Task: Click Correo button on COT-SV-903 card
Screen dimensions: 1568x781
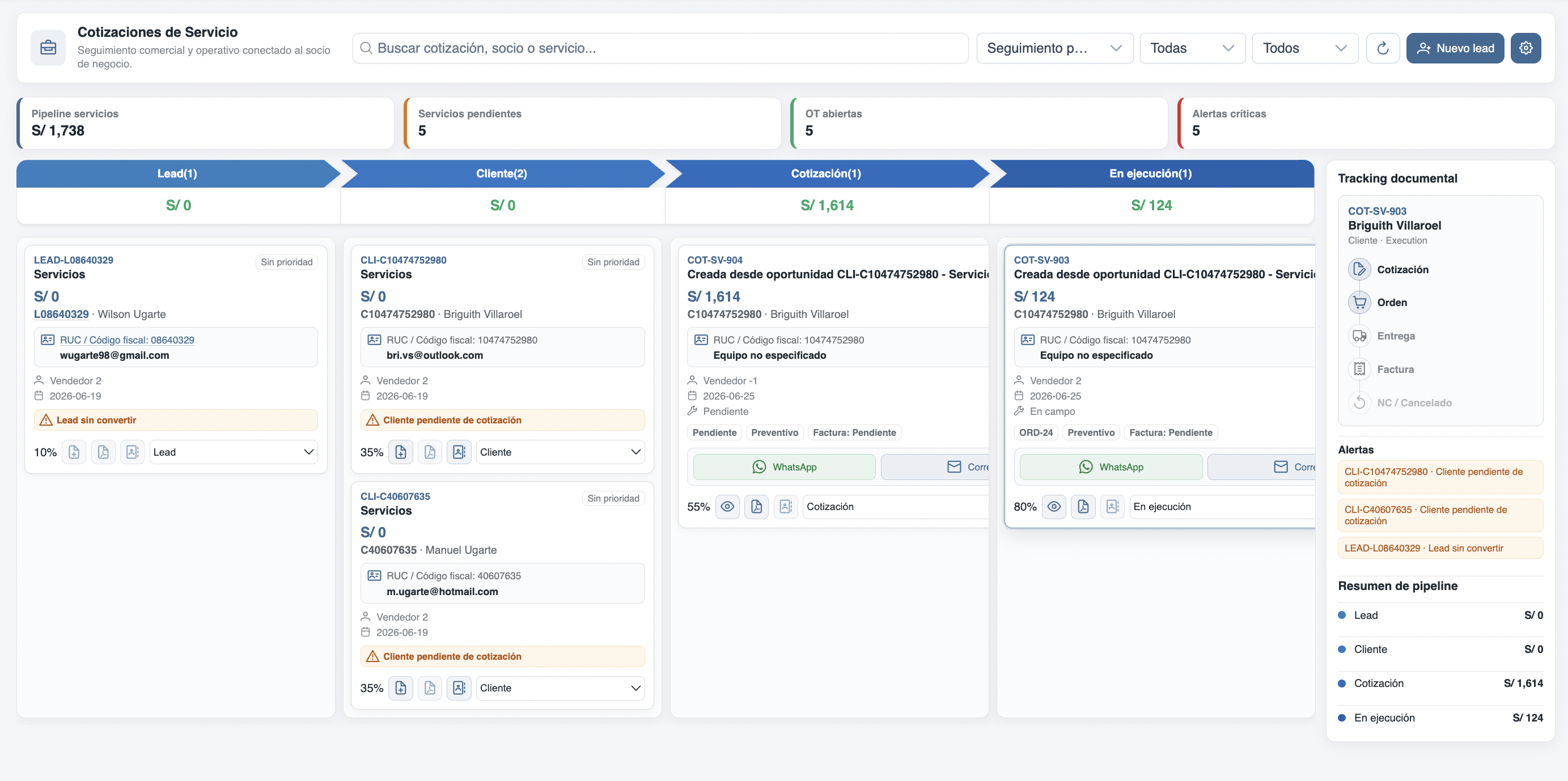Action: (1261, 467)
